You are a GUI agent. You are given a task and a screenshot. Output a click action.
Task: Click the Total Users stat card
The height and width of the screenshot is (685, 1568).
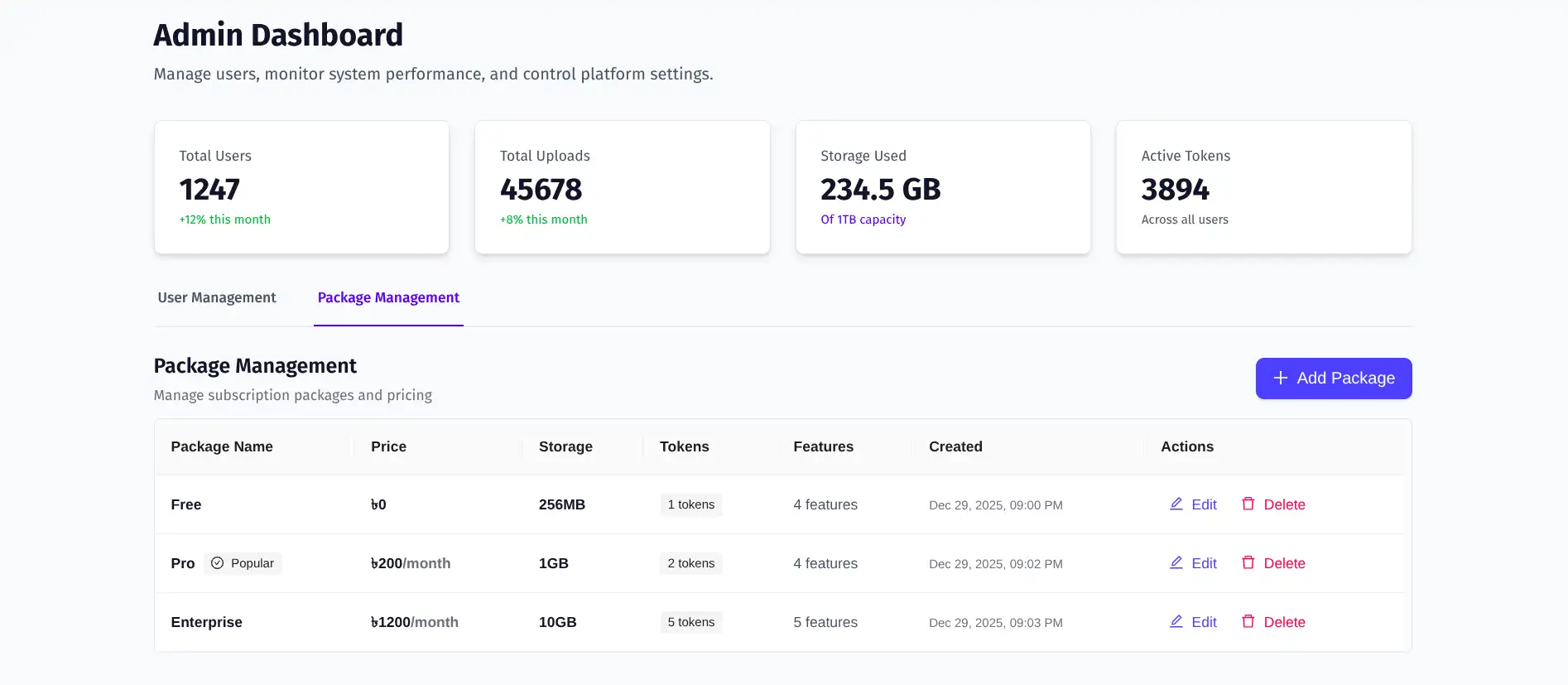(301, 187)
